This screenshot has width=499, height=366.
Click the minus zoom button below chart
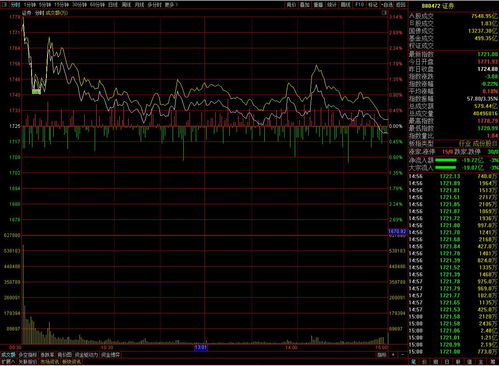click(402, 354)
